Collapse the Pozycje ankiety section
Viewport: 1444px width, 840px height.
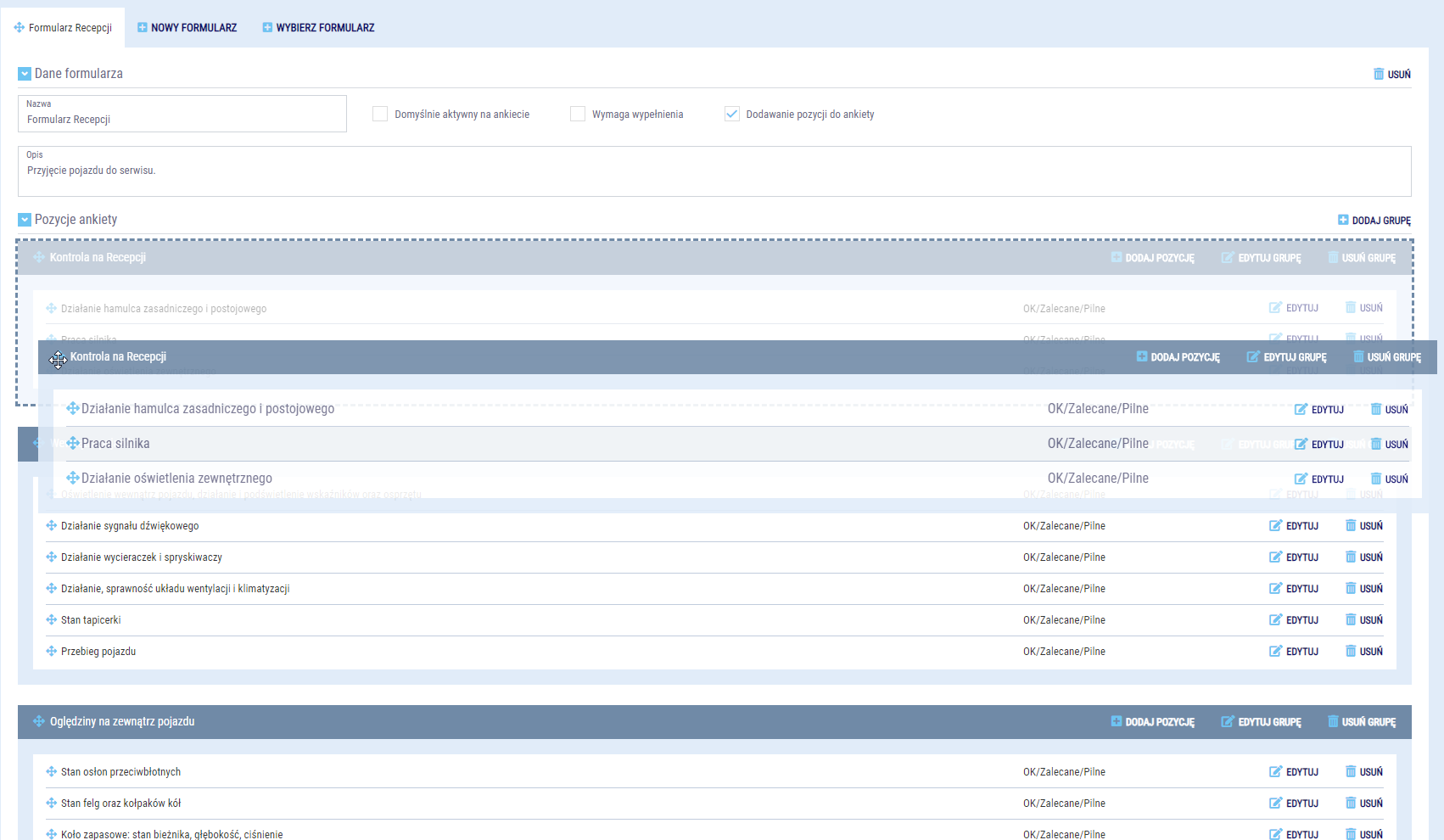[x=25, y=220]
